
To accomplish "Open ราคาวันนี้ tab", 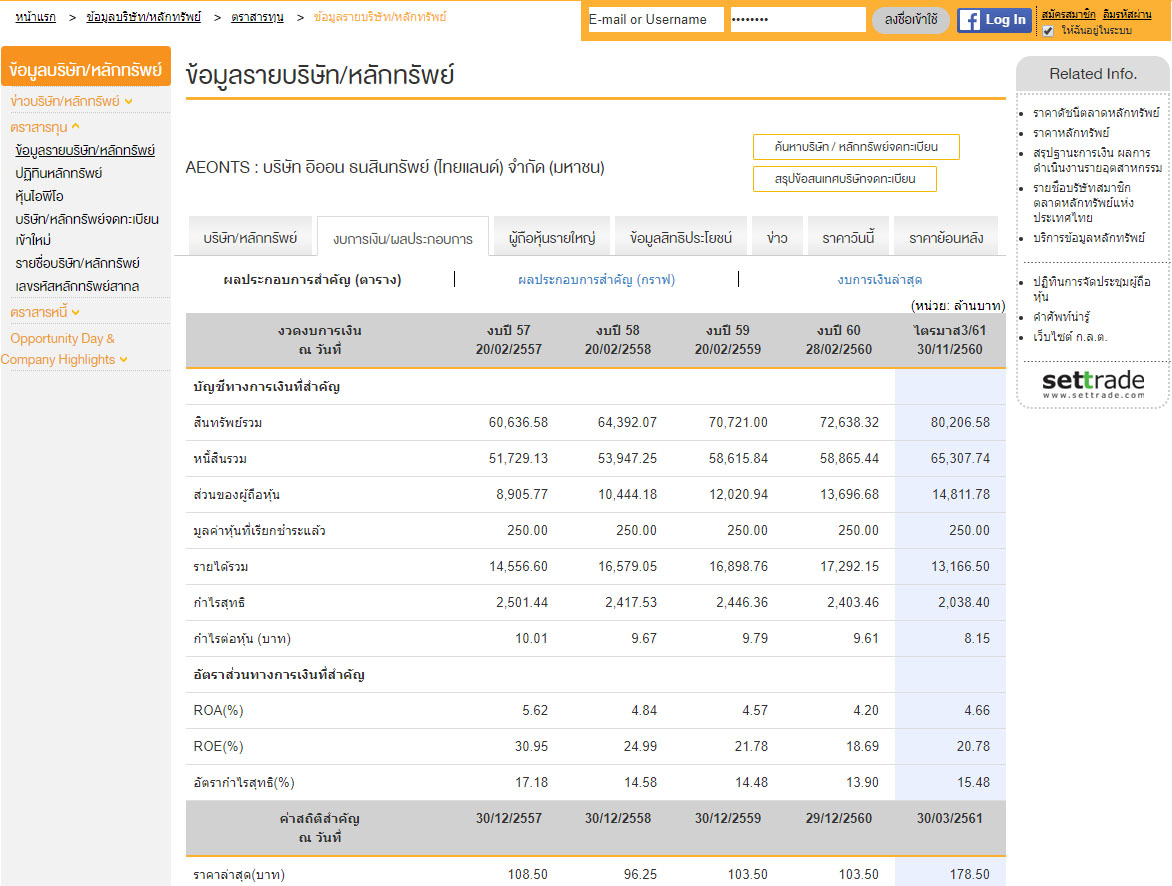I will [x=848, y=238].
